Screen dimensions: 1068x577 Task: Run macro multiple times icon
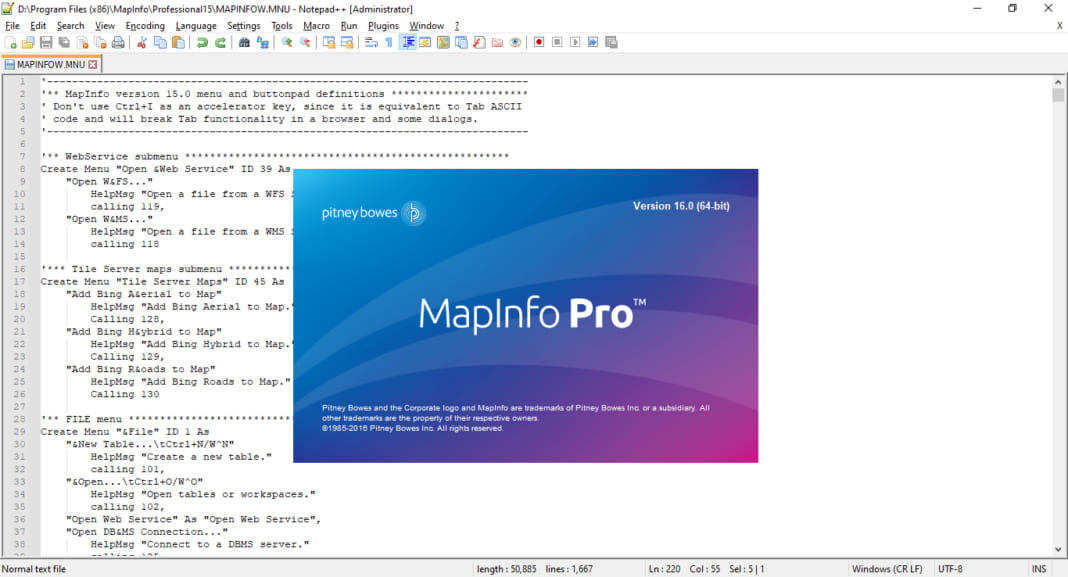[x=593, y=42]
